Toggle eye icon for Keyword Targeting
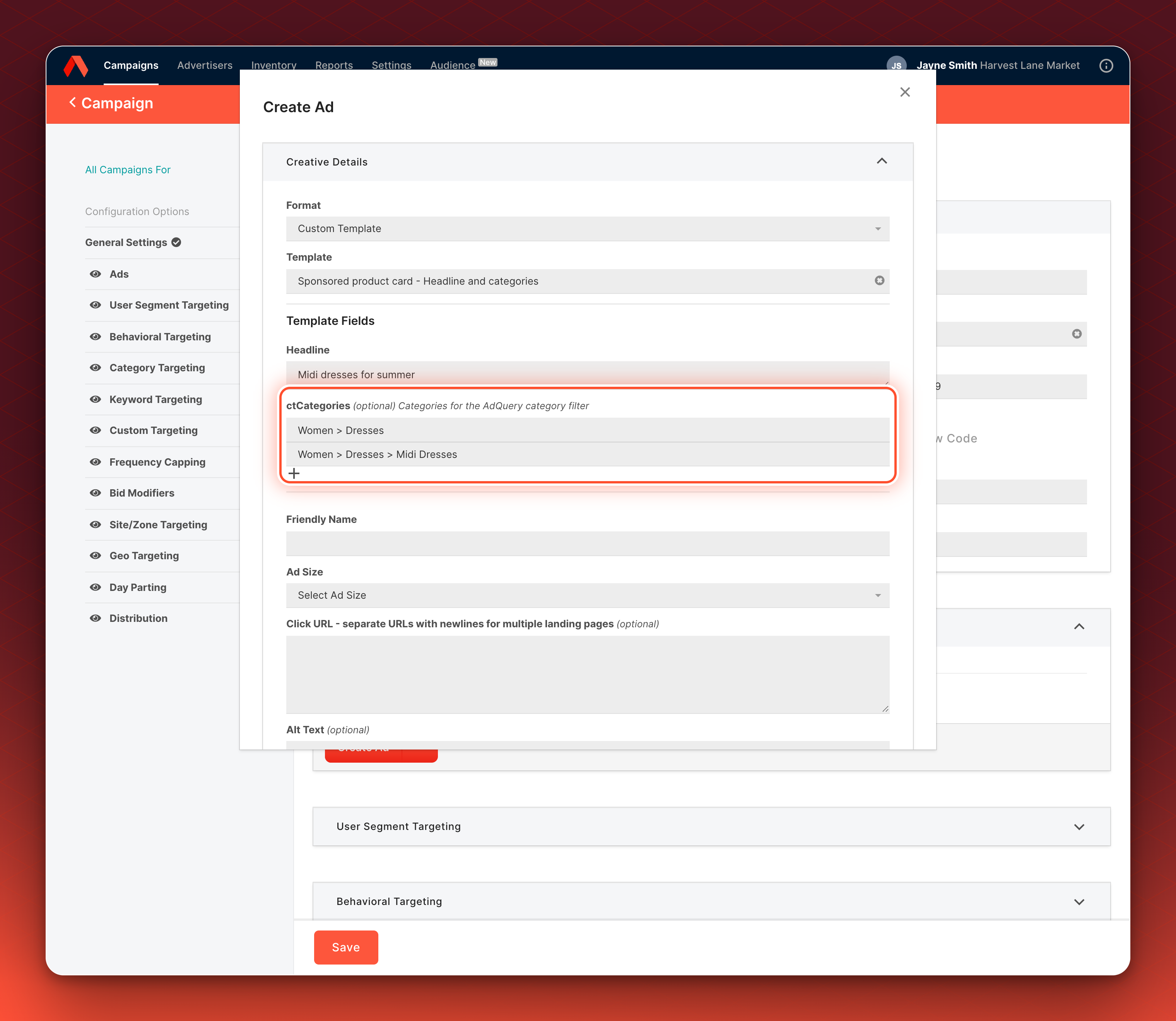1176x1021 pixels. (x=96, y=400)
